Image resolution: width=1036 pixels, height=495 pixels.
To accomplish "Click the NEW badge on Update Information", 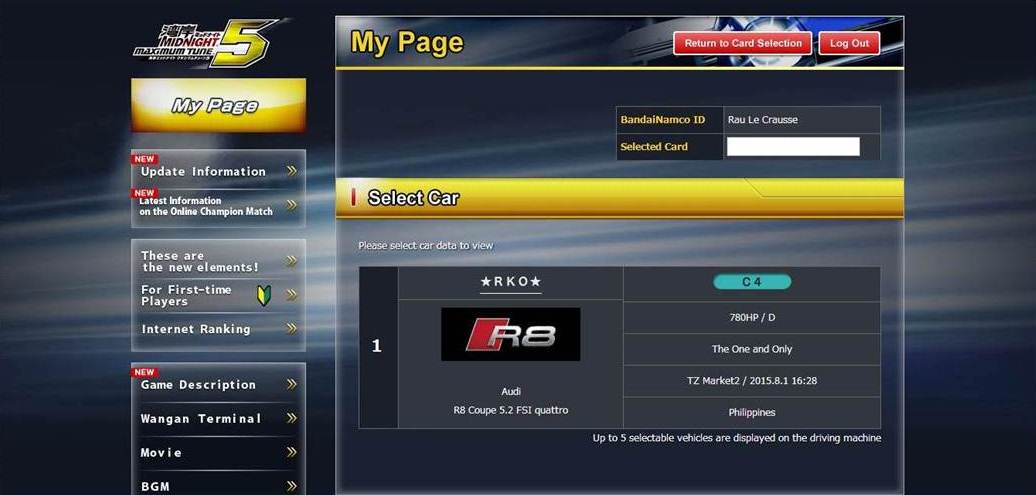I will [144, 159].
